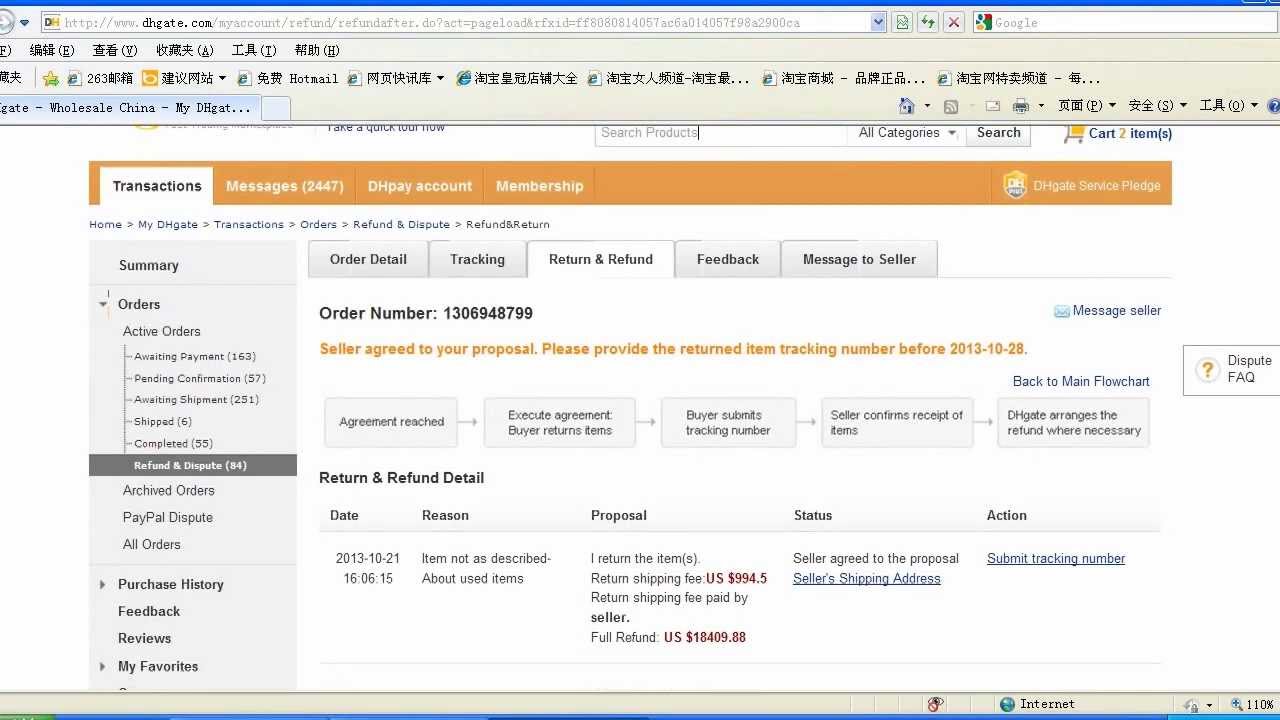Click the 免费 Hotmail bookmark icon
1280x720 pixels.
244,78
